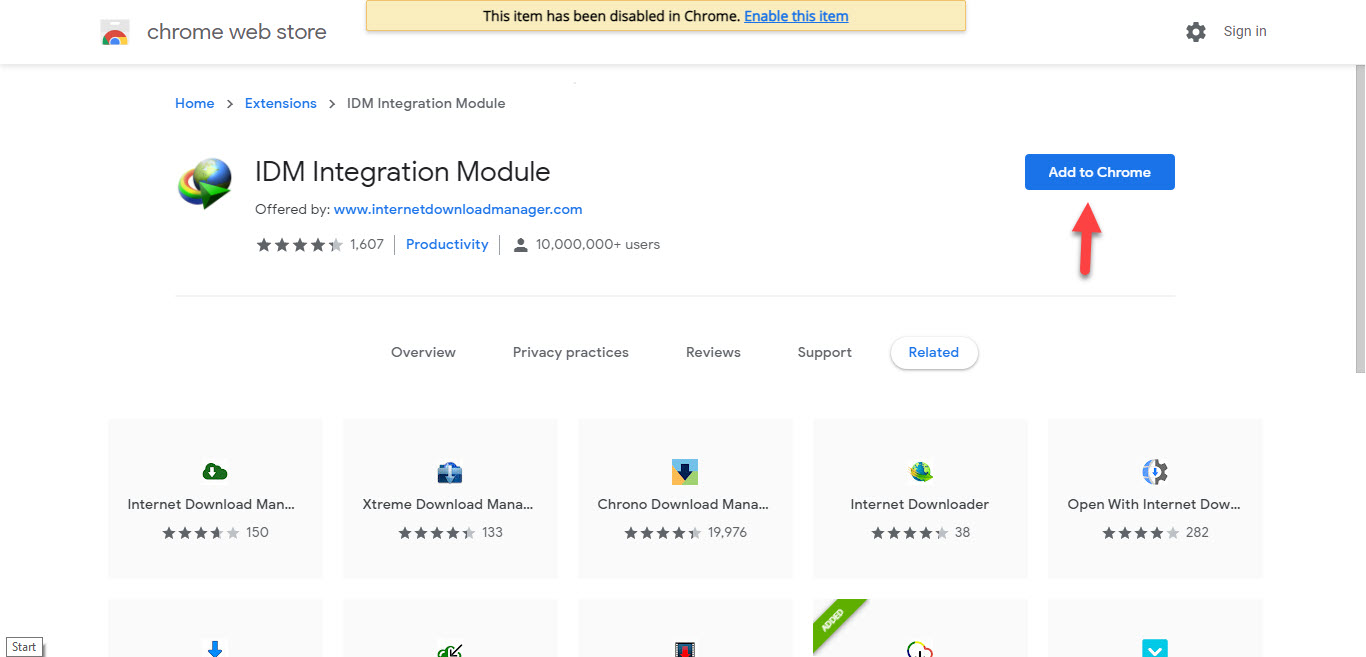1366x657 pixels.
Task: Switch to the Privacy practices tab
Action: pyautogui.click(x=570, y=353)
